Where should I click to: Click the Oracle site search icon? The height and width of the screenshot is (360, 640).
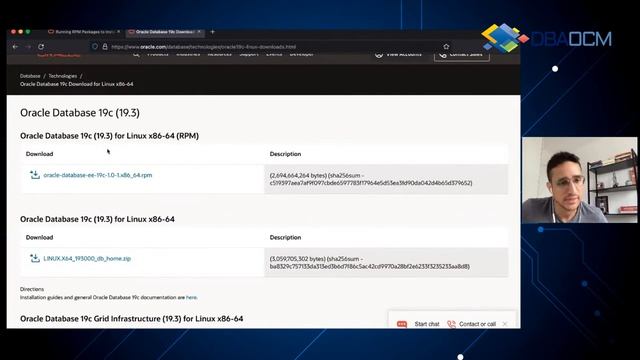point(136,54)
